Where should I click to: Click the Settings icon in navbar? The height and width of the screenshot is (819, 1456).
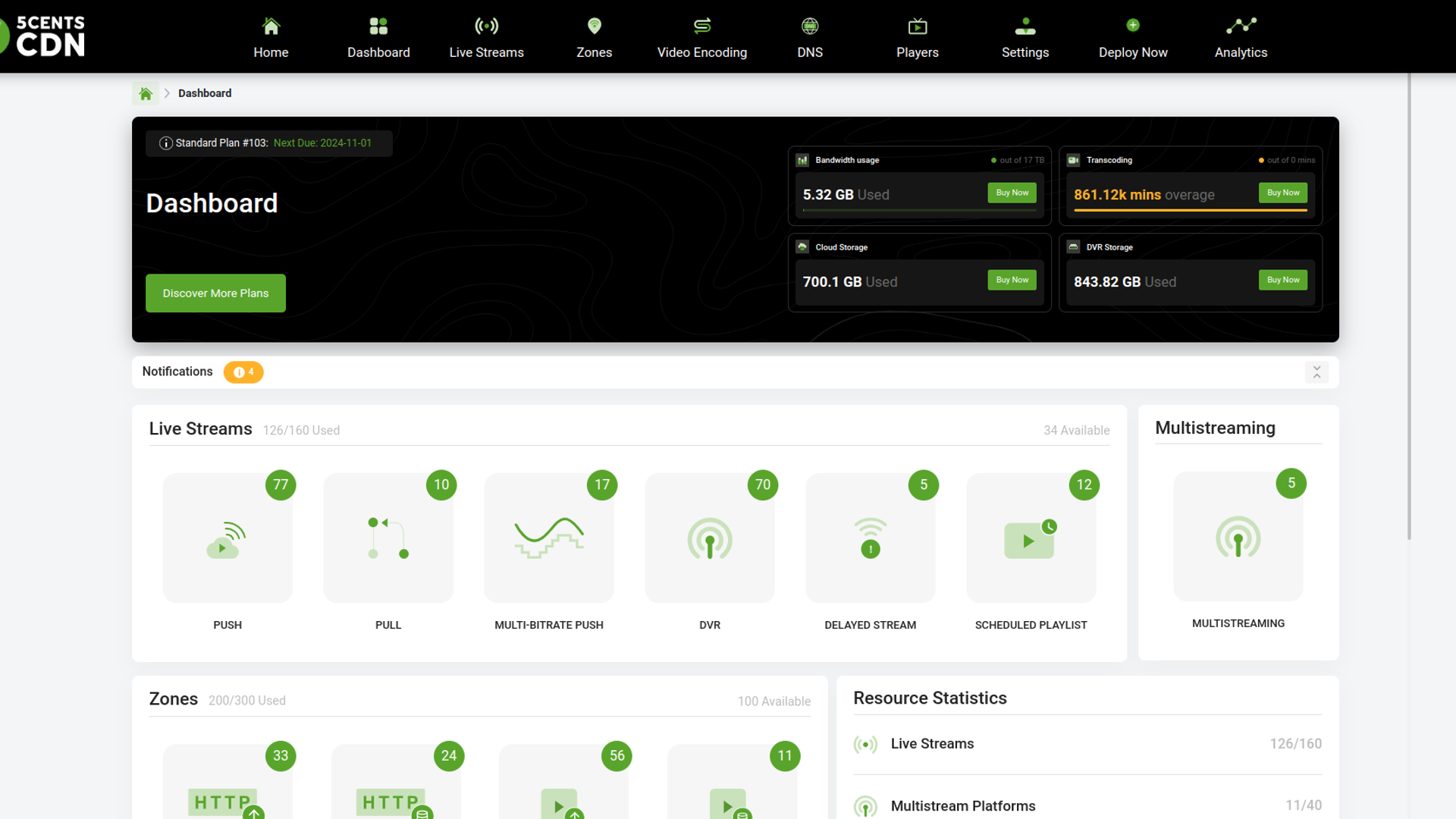pyautogui.click(x=1025, y=27)
